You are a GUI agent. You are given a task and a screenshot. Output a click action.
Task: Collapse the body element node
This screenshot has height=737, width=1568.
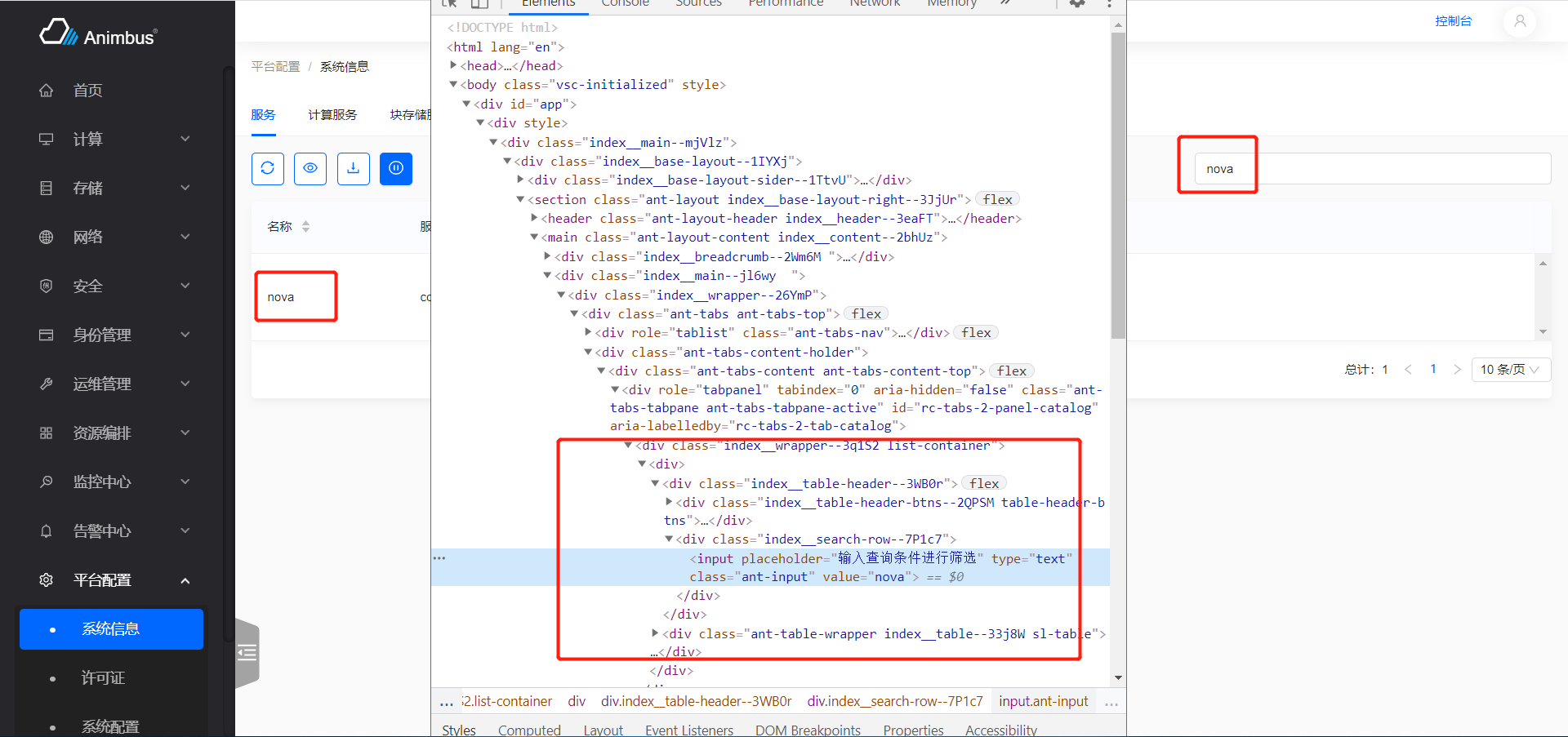[453, 84]
